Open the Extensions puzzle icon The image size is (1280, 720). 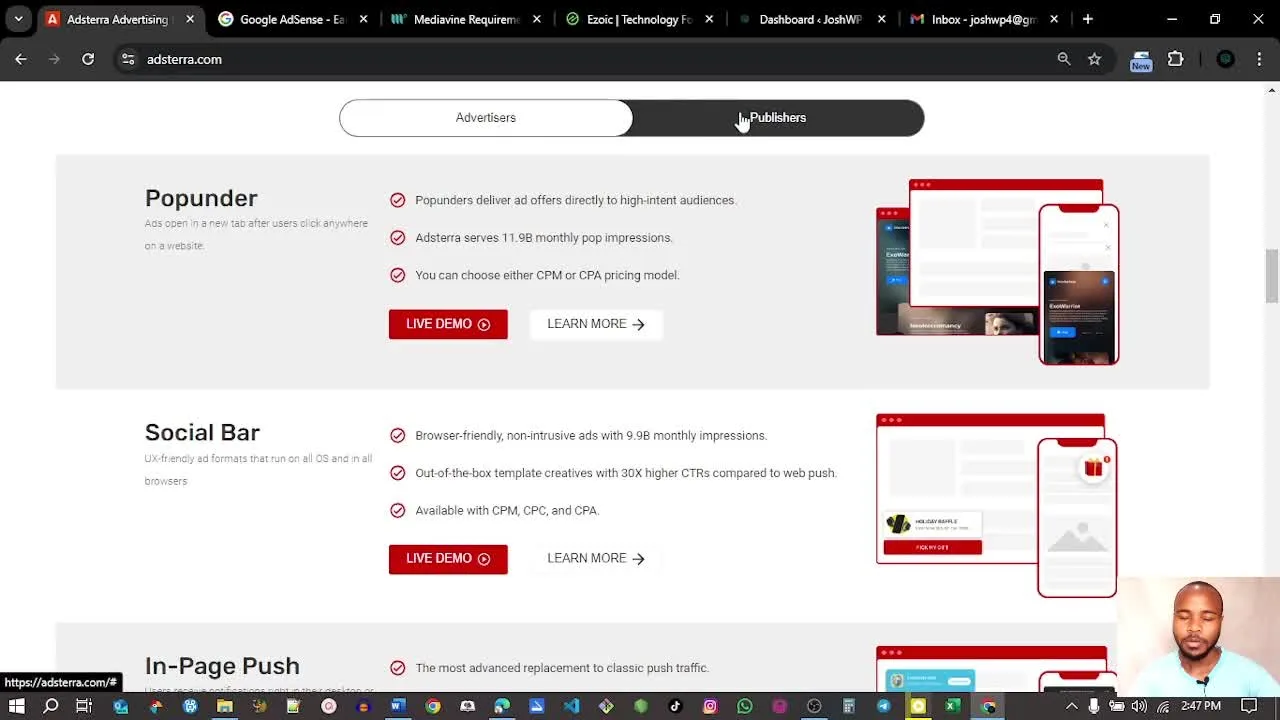point(1176,59)
